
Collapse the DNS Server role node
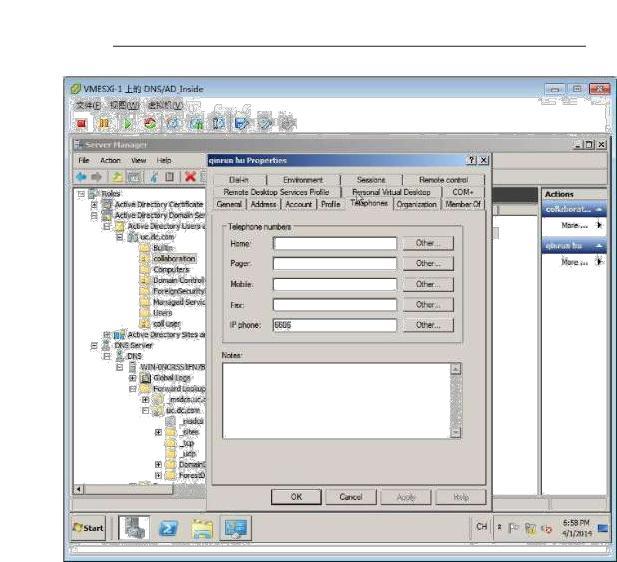[94, 346]
